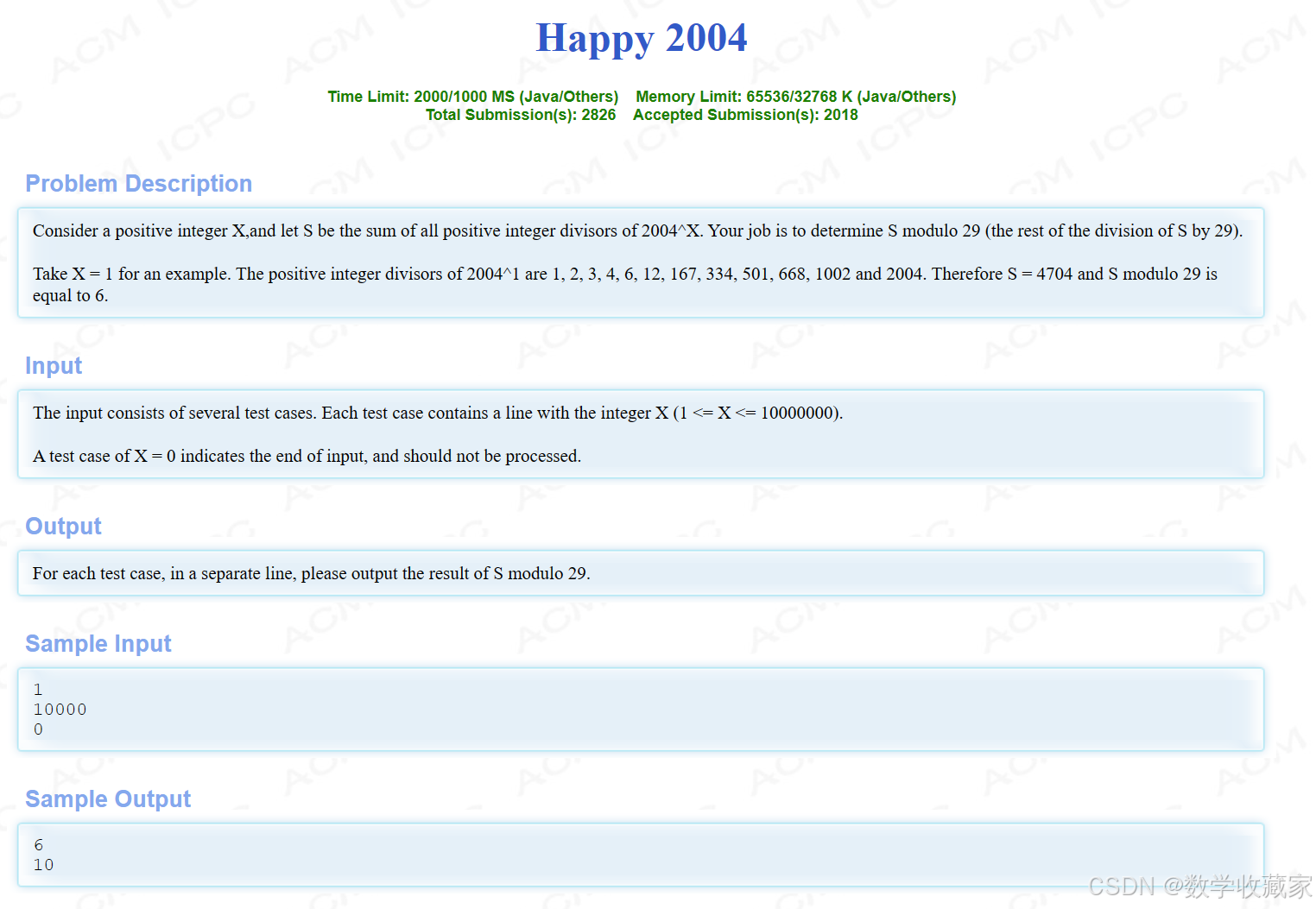This screenshot has height=909, width=1316.
Task: Click the Sample Output heading
Action: [108, 799]
